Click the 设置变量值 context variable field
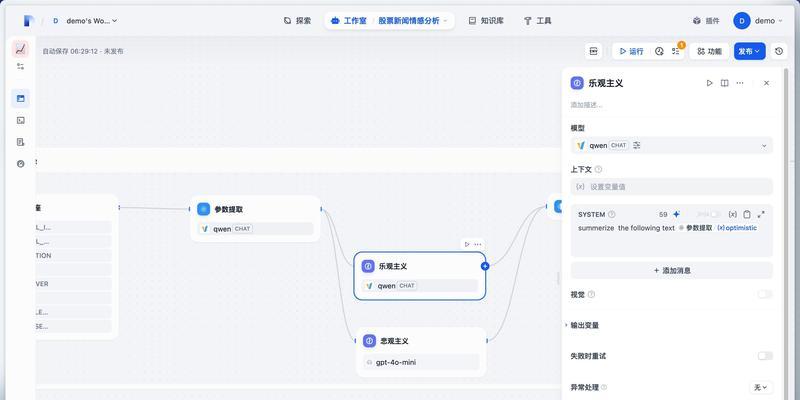 coord(671,187)
